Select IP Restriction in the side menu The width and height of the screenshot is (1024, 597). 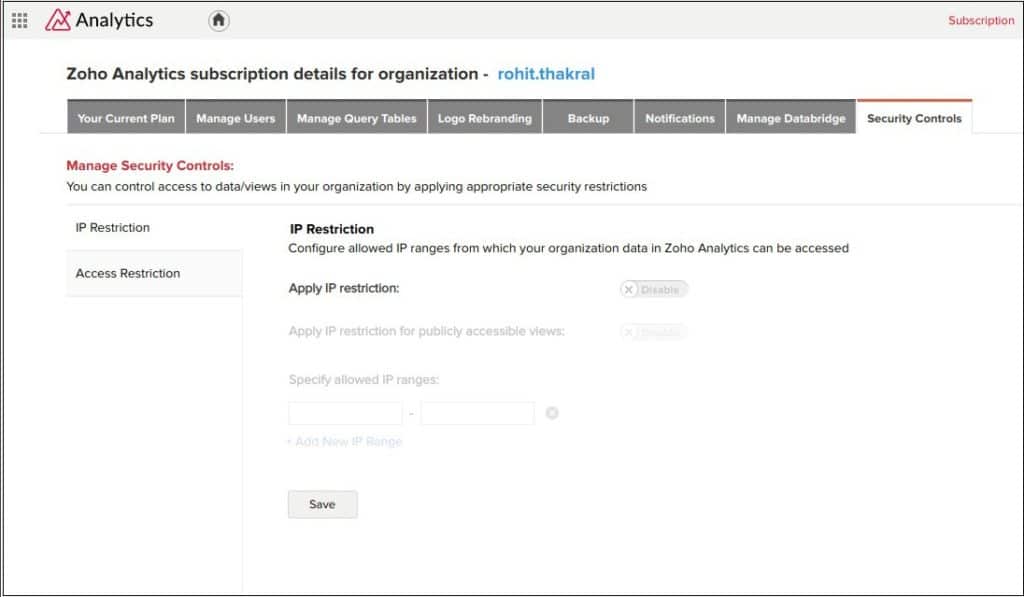154,228
